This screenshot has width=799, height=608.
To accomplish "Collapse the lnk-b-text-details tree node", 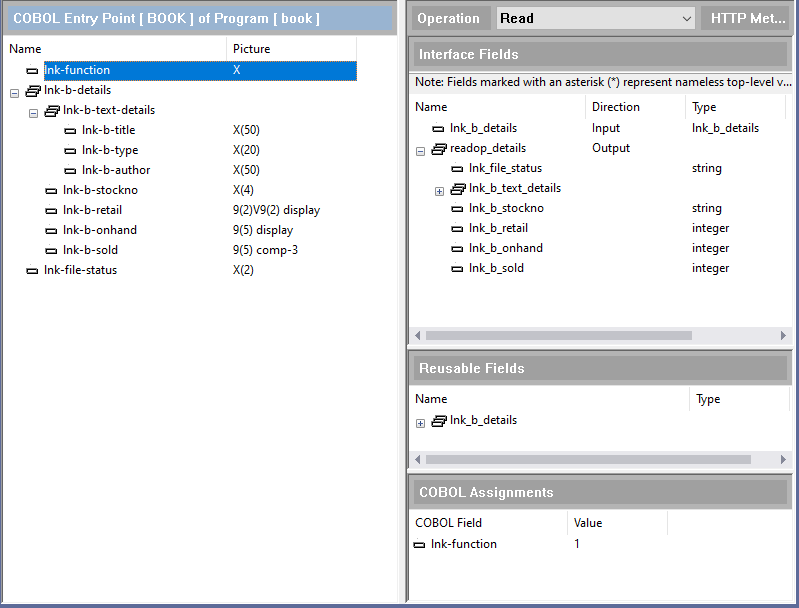I will (33, 112).
